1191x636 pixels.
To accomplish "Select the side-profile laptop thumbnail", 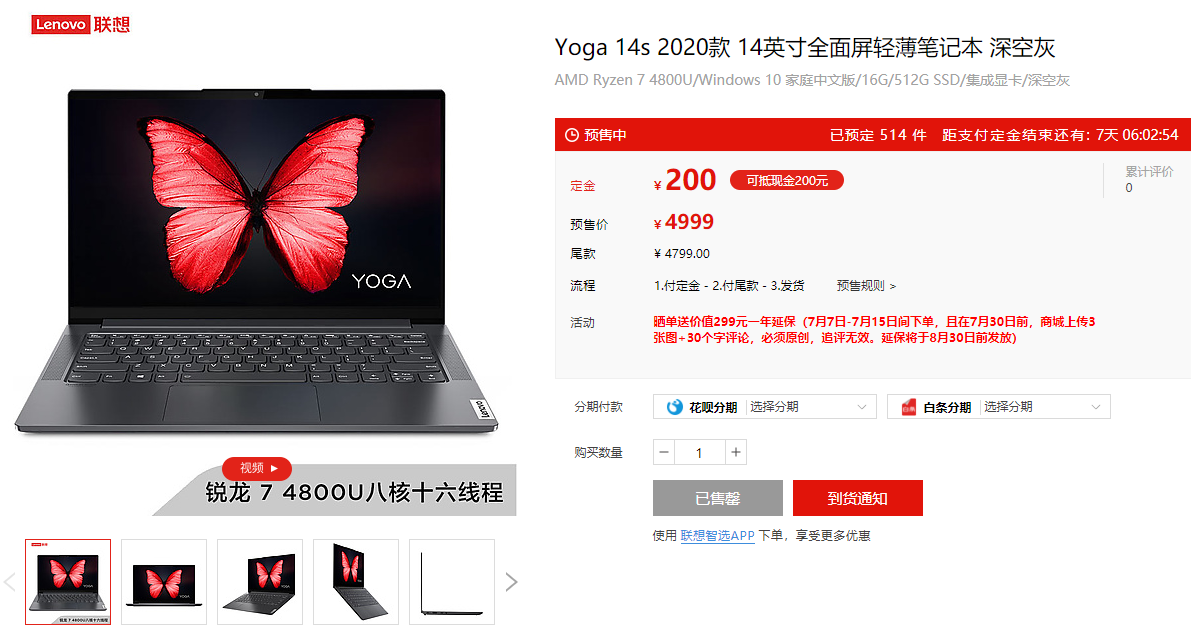I will click(x=452, y=582).
